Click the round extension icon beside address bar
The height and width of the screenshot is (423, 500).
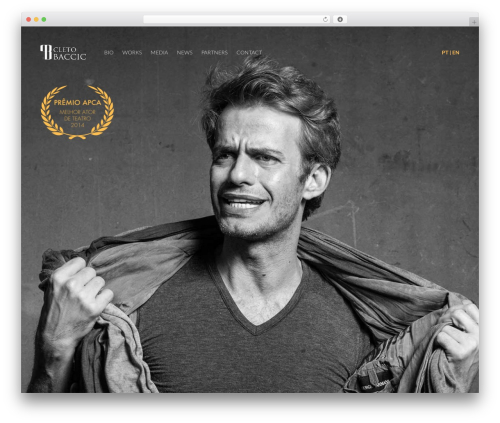[340, 20]
